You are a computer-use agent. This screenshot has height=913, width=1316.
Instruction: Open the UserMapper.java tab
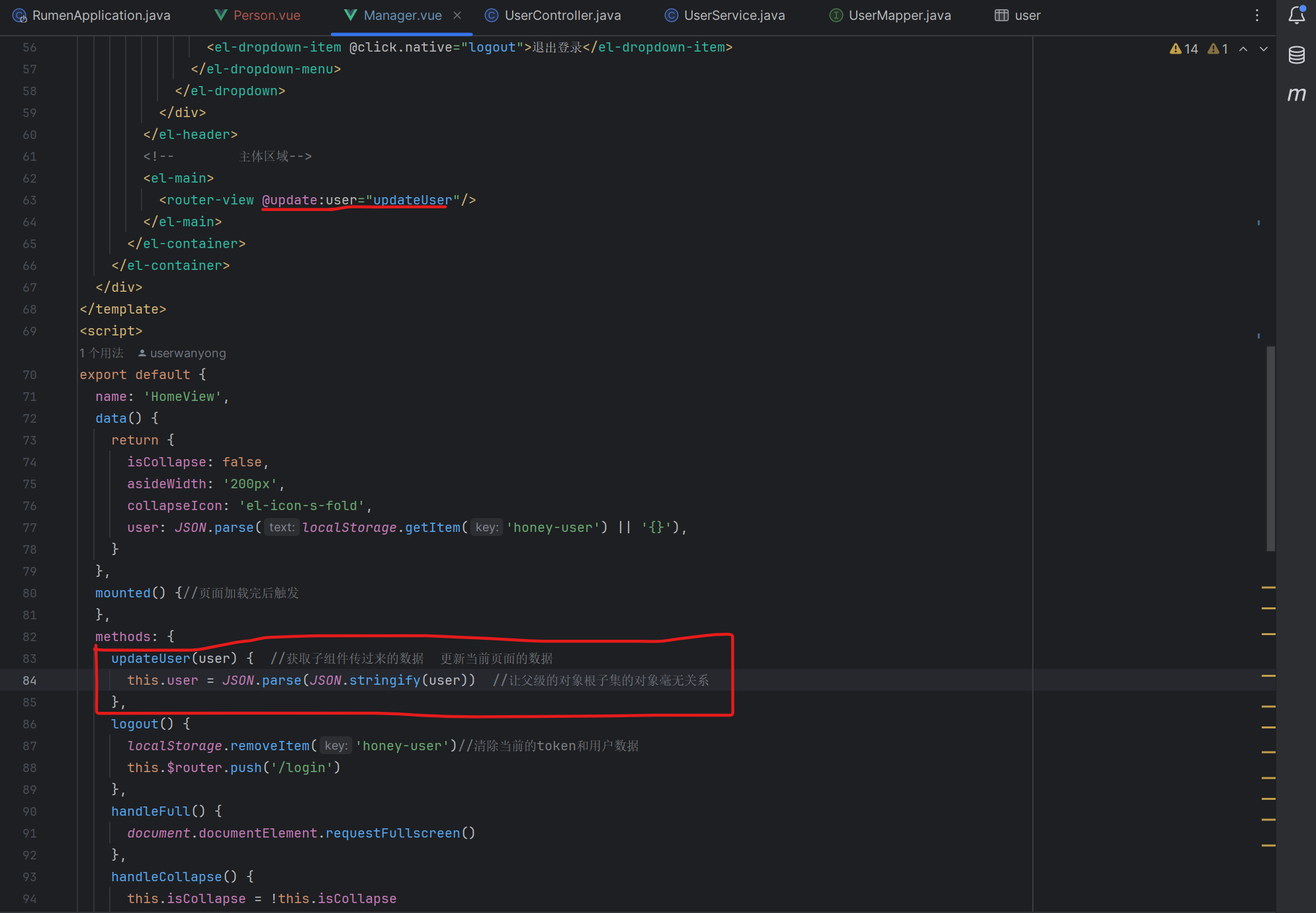click(899, 15)
